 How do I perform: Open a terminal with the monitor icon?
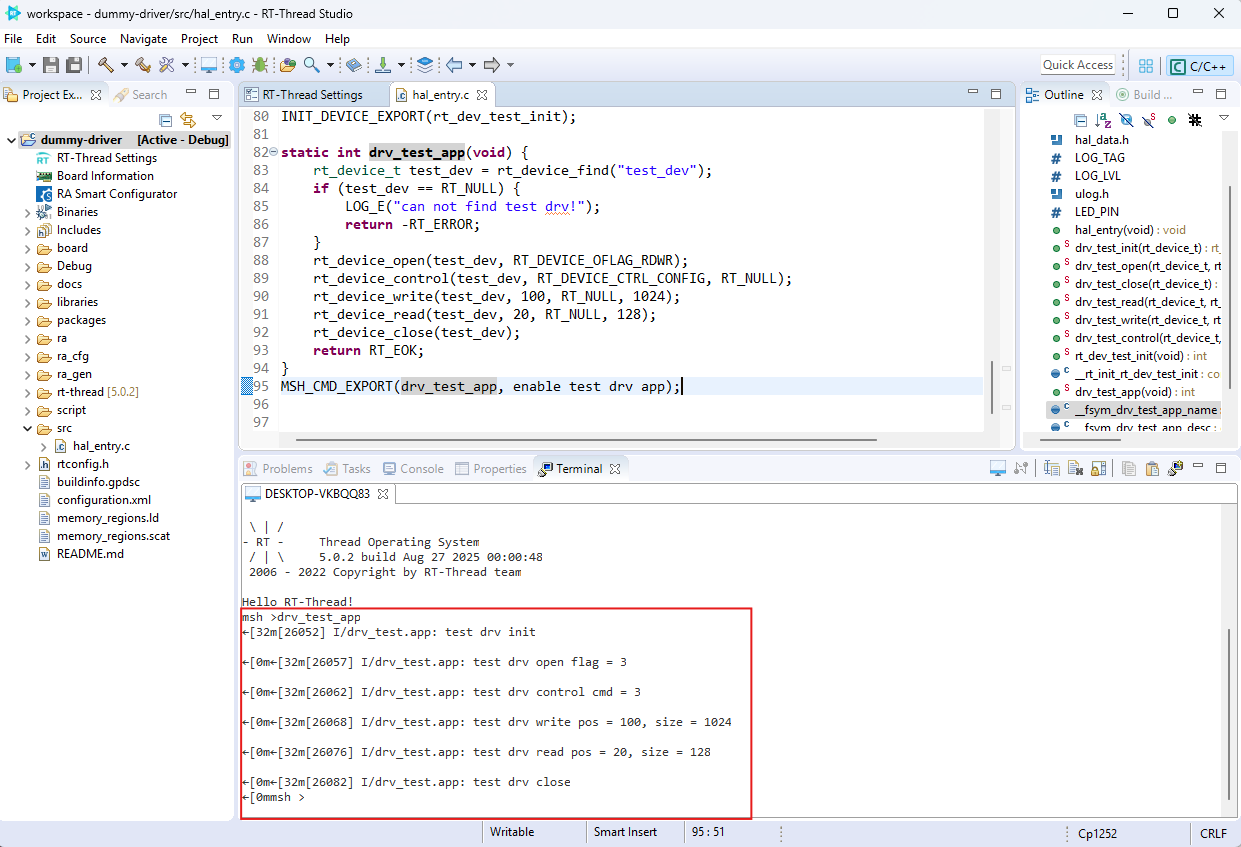point(996,468)
